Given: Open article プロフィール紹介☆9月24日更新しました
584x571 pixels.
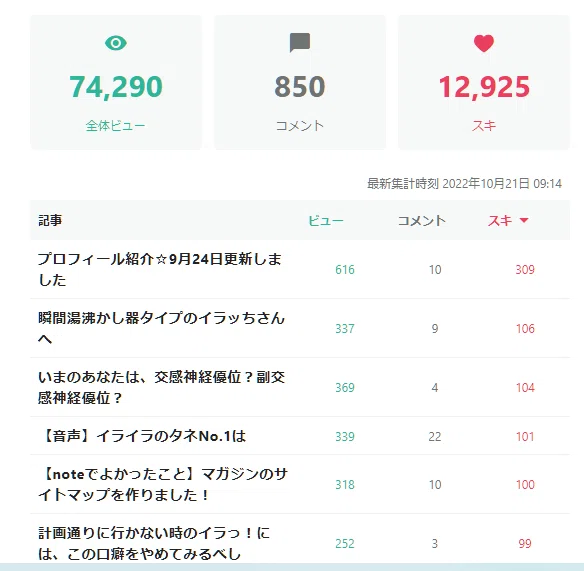Looking at the screenshot, I should pos(160,269).
